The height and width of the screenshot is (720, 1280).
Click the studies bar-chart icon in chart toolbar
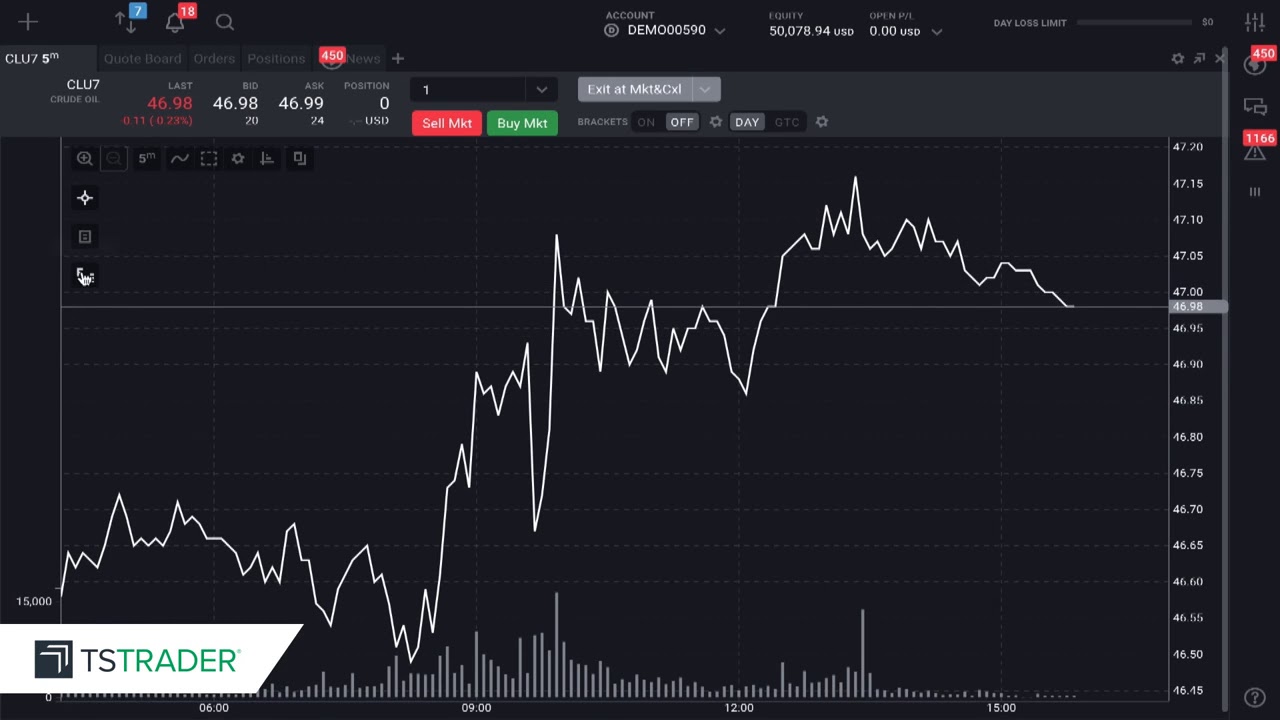click(x=267, y=158)
